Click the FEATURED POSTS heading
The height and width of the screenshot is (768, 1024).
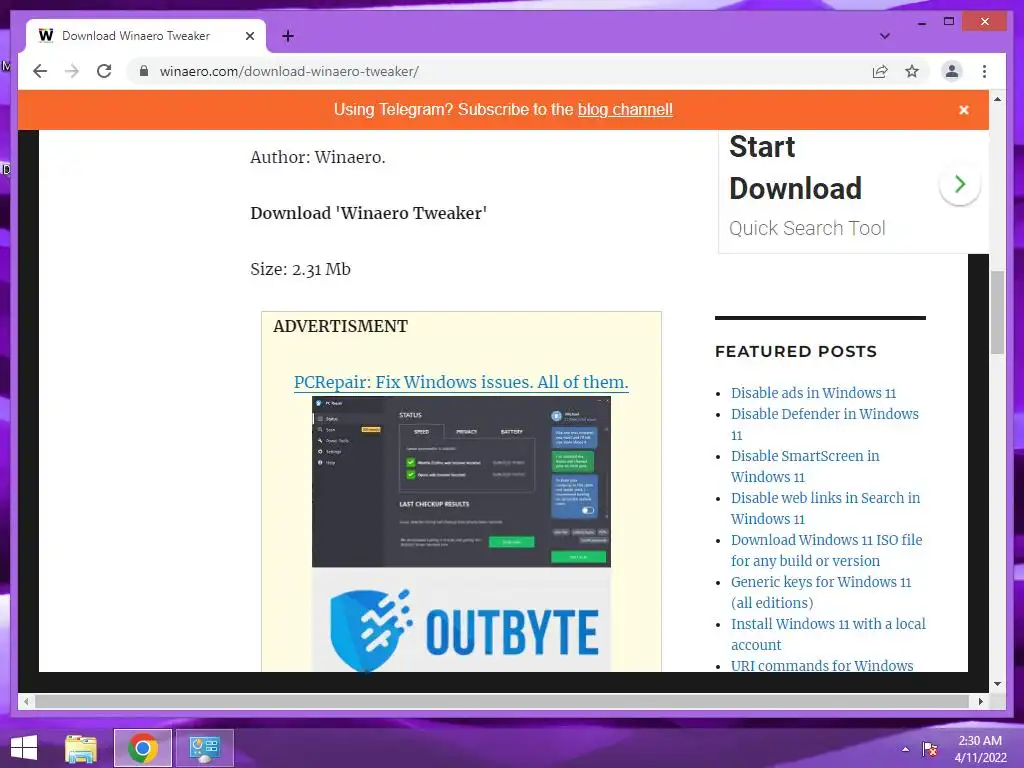coord(795,351)
